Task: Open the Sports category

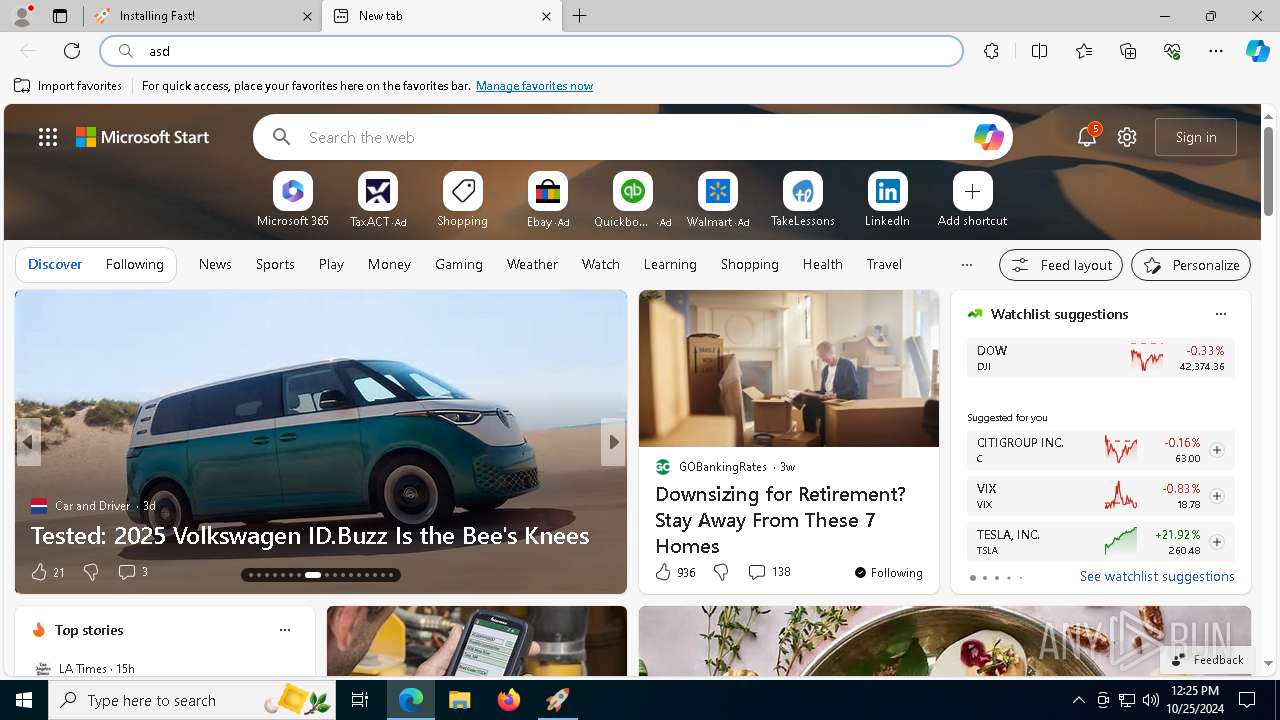Action: [x=275, y=264]
